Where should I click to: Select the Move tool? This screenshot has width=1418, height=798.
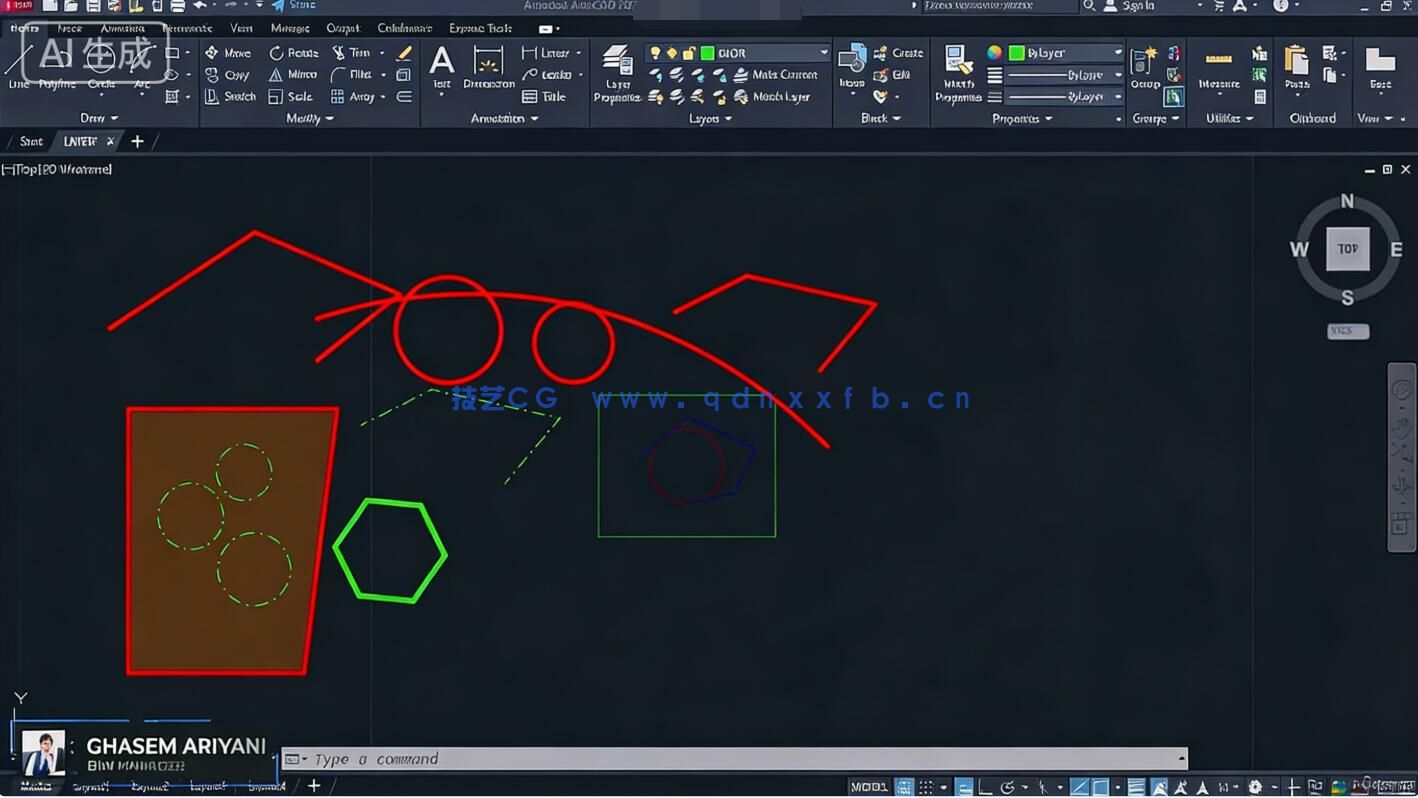tap(230, 52)
